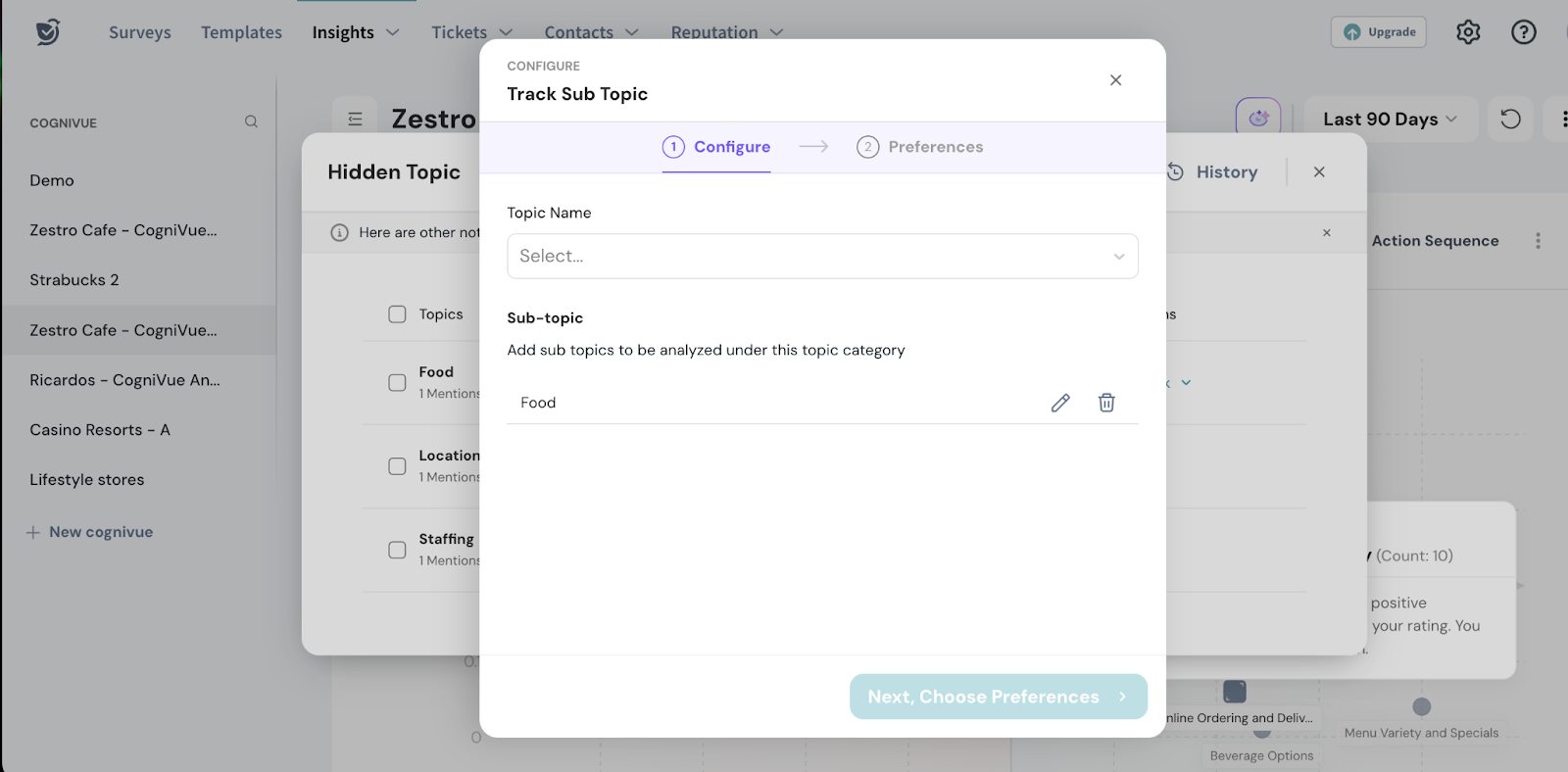Click Next, Choose Preferences button
The image size is (1568, 772).
pos(998,697)
